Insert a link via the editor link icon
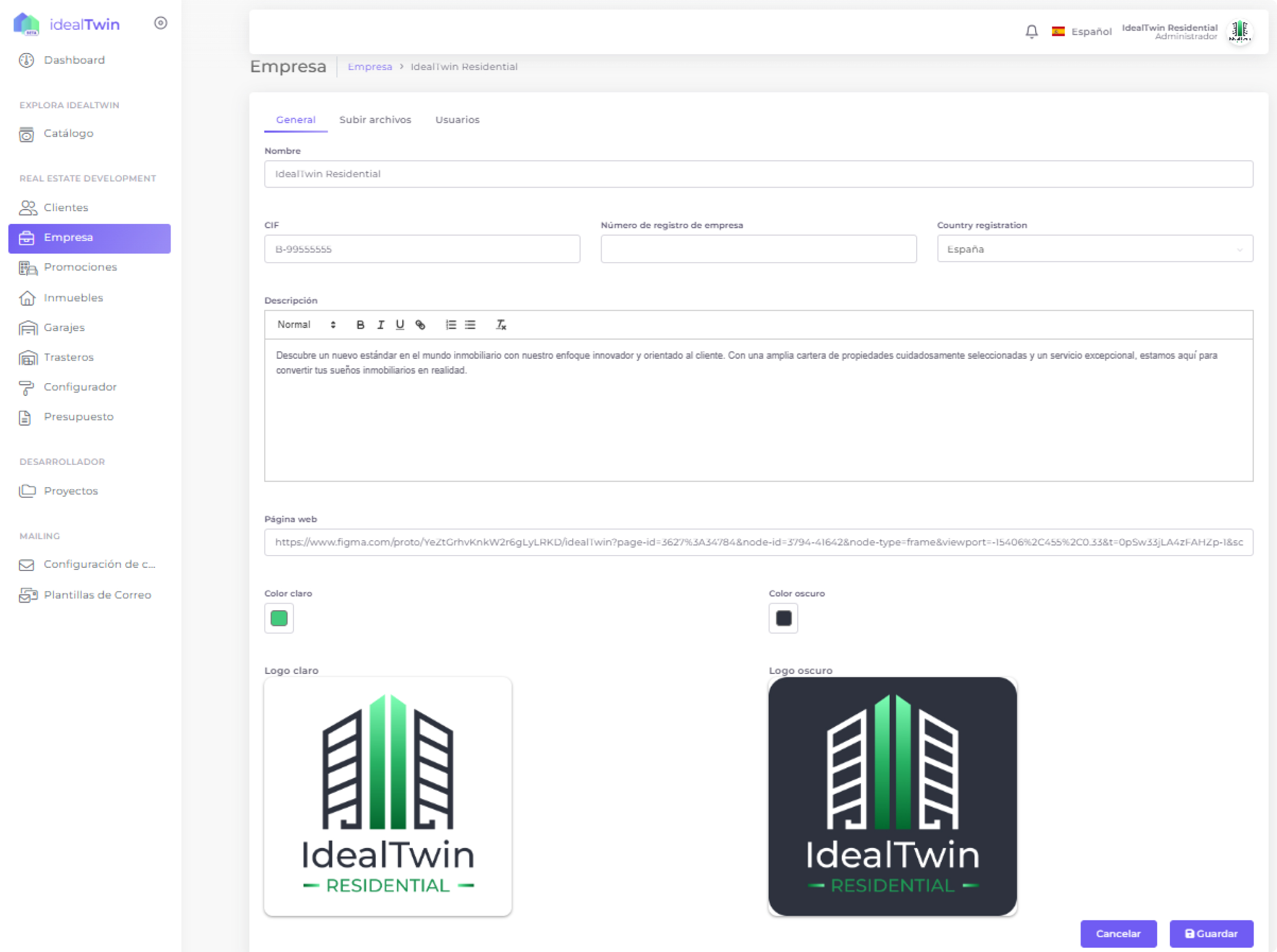Image resolution: width=1277 pixels, height=952 pixels. click(420, 325)
